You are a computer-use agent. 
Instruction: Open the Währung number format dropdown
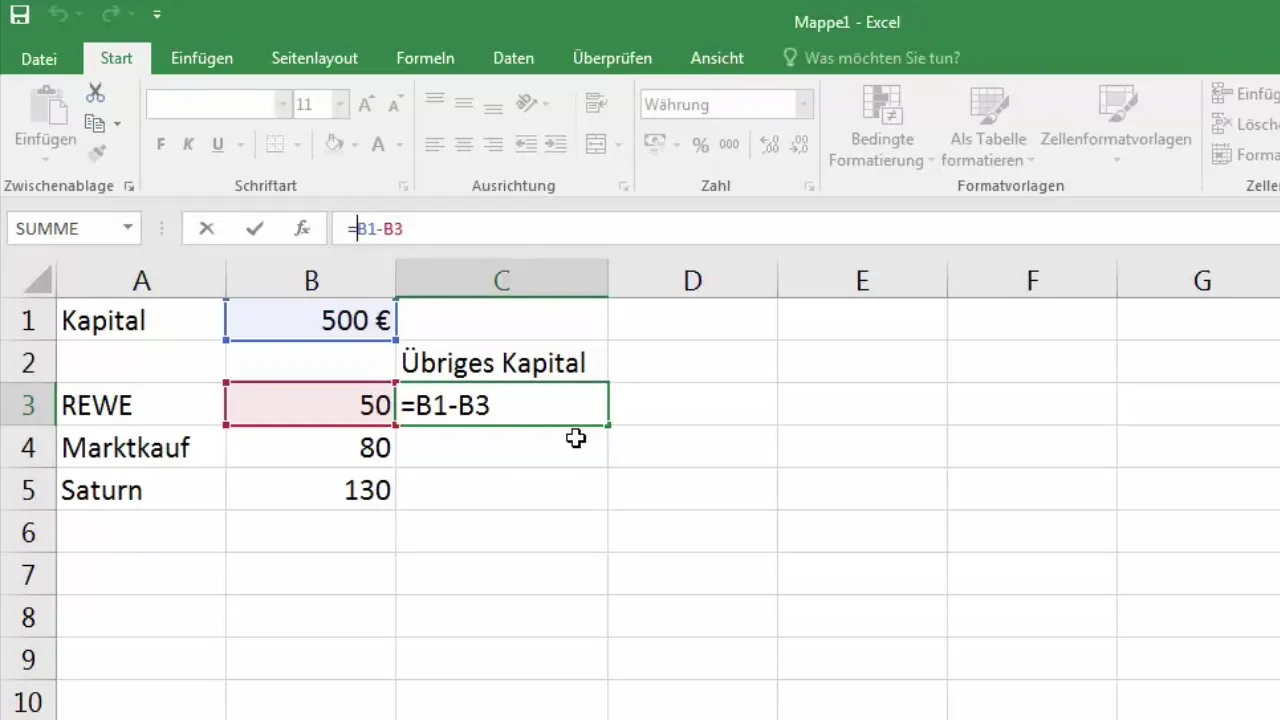click(803, 104)
